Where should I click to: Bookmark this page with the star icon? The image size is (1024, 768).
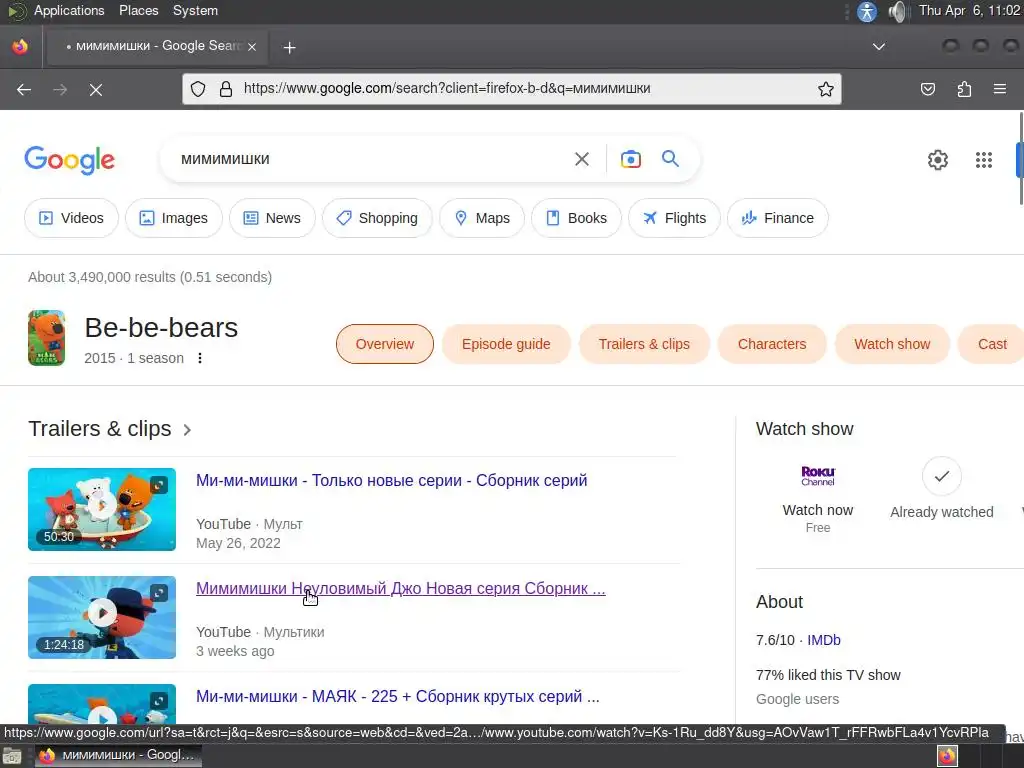click(825, 89)
